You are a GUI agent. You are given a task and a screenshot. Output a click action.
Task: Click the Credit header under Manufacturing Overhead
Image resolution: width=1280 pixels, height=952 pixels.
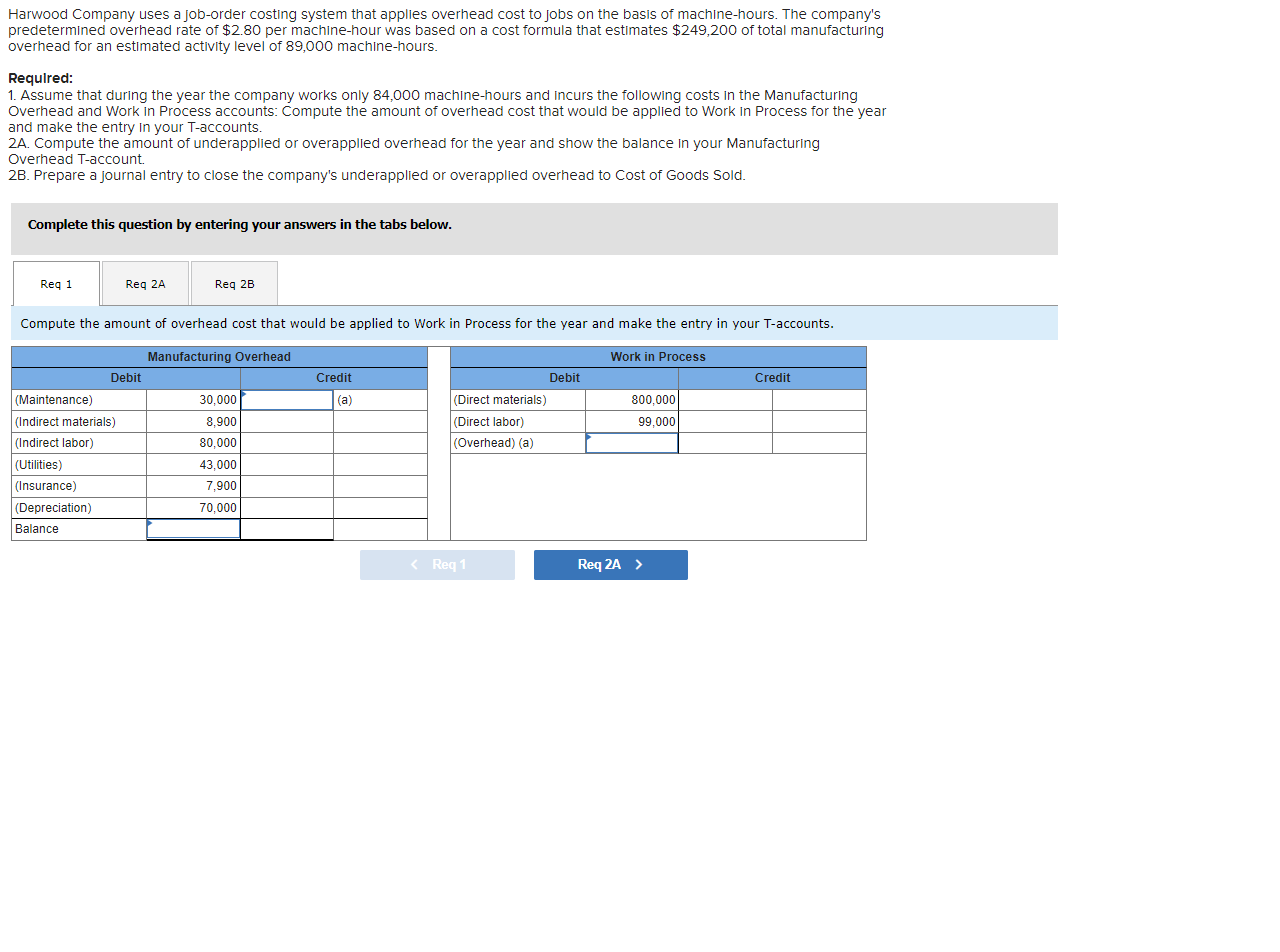coord(334,378)
